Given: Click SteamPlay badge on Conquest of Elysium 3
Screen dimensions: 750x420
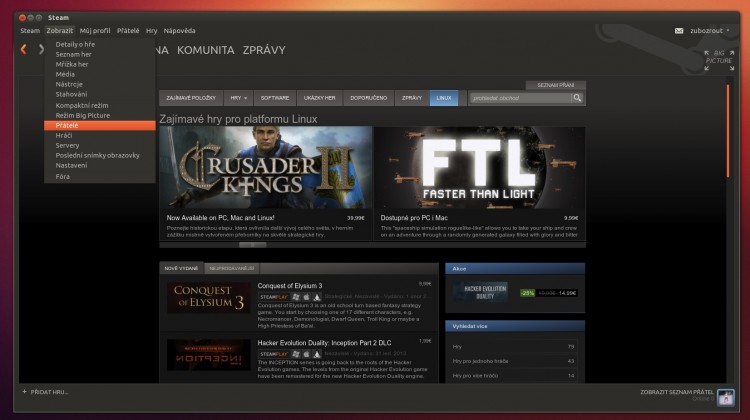Looking at the screenshot, I should [274, 297].
